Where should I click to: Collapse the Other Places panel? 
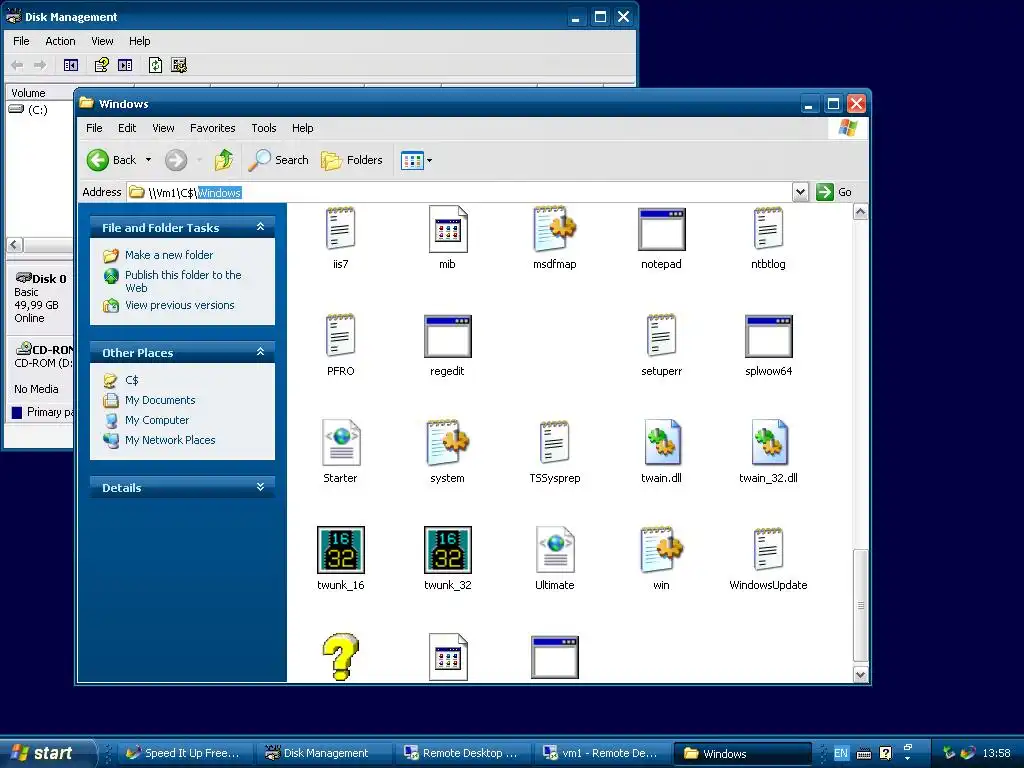click(260, 352)
